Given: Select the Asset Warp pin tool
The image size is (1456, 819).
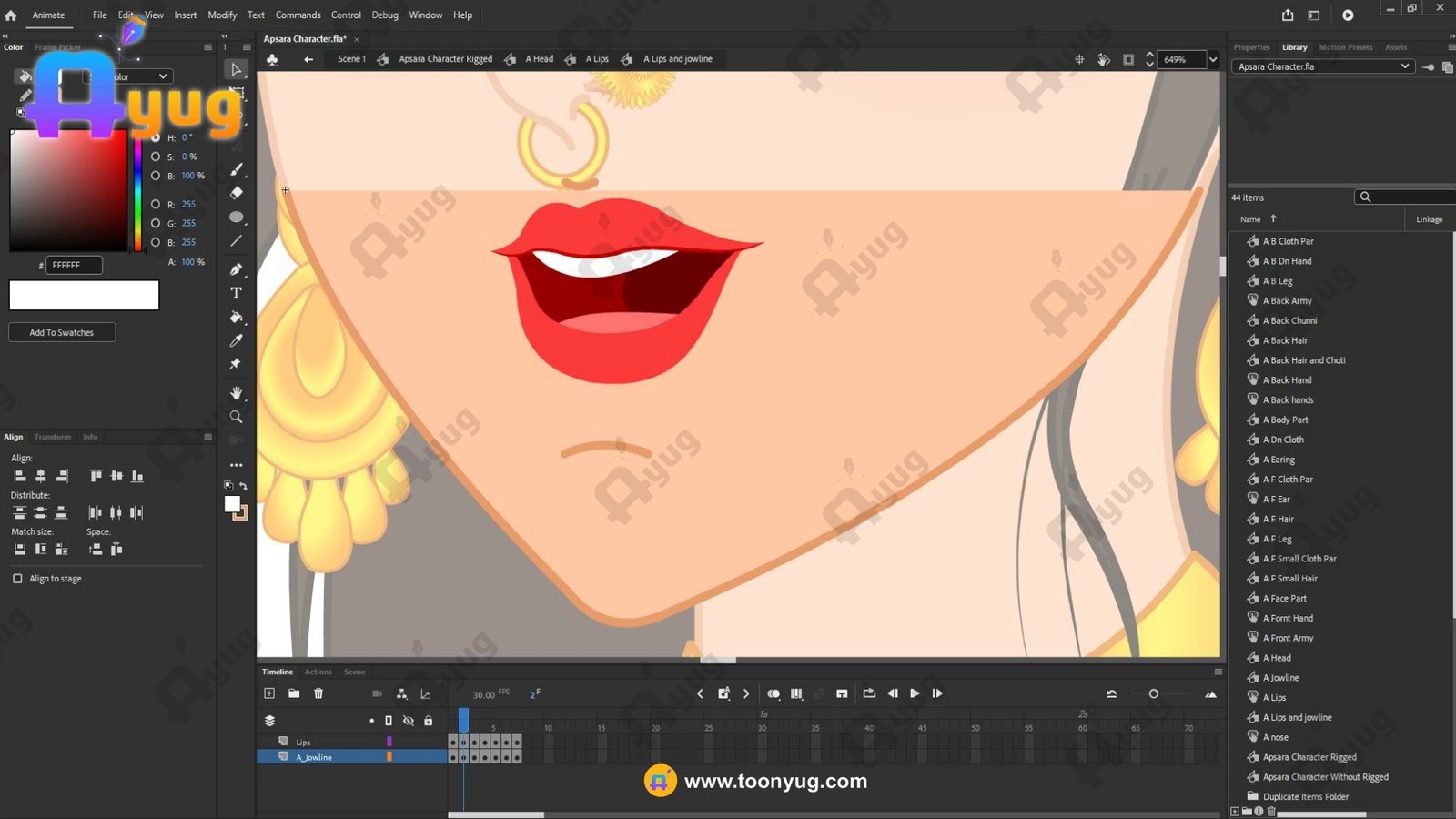Looking at the screenshot, I should pos(236,364).
